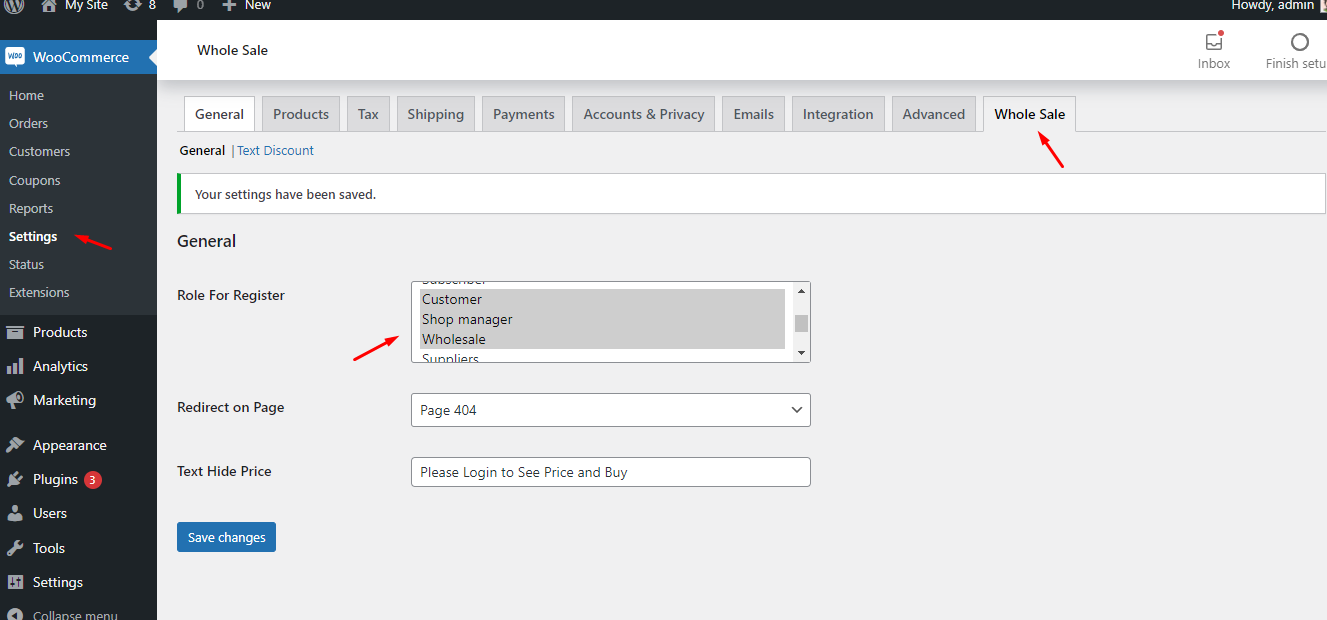This screenshot has width=1327, height=620.
Task: Open Appearance paintbrush icon
Action: point(15,445)
